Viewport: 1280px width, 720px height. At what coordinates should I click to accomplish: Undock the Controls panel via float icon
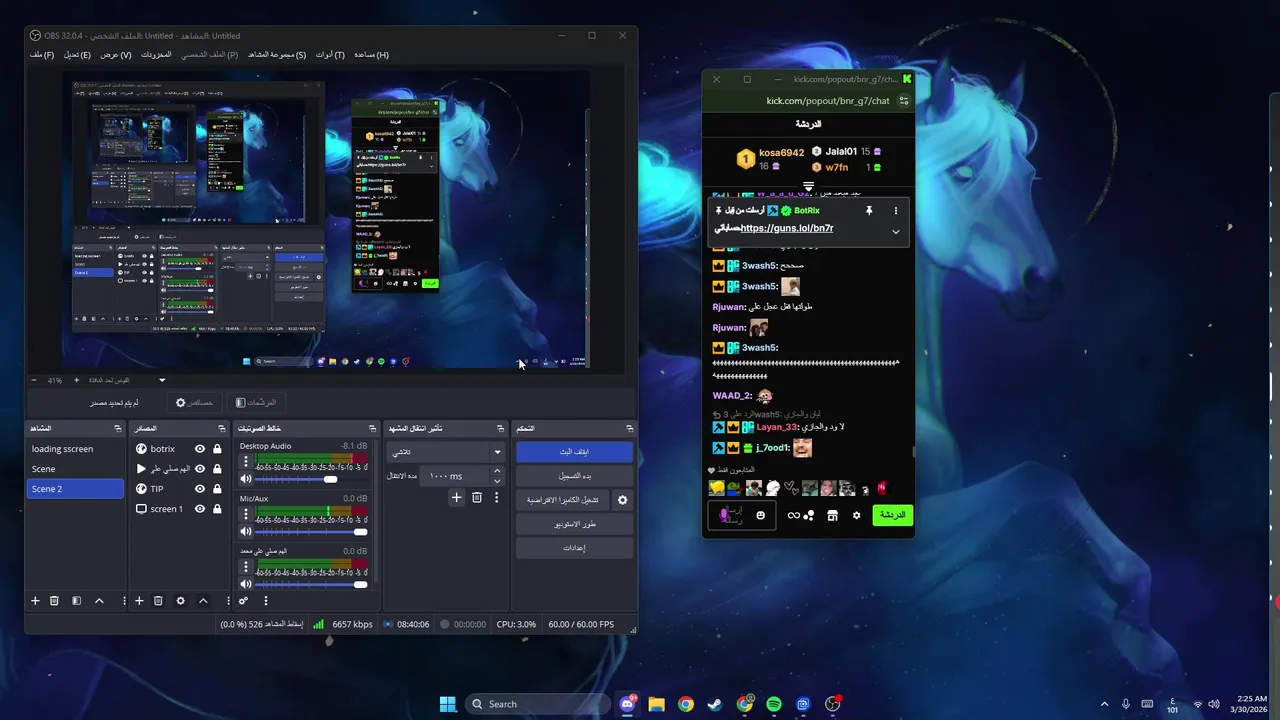coord(629,428)
